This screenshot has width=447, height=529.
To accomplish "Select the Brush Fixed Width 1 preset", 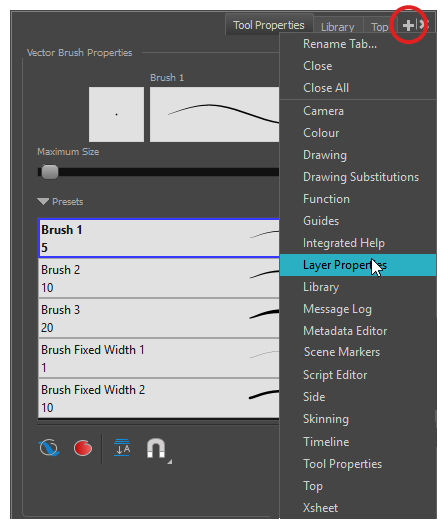I will tap(159, 358).
